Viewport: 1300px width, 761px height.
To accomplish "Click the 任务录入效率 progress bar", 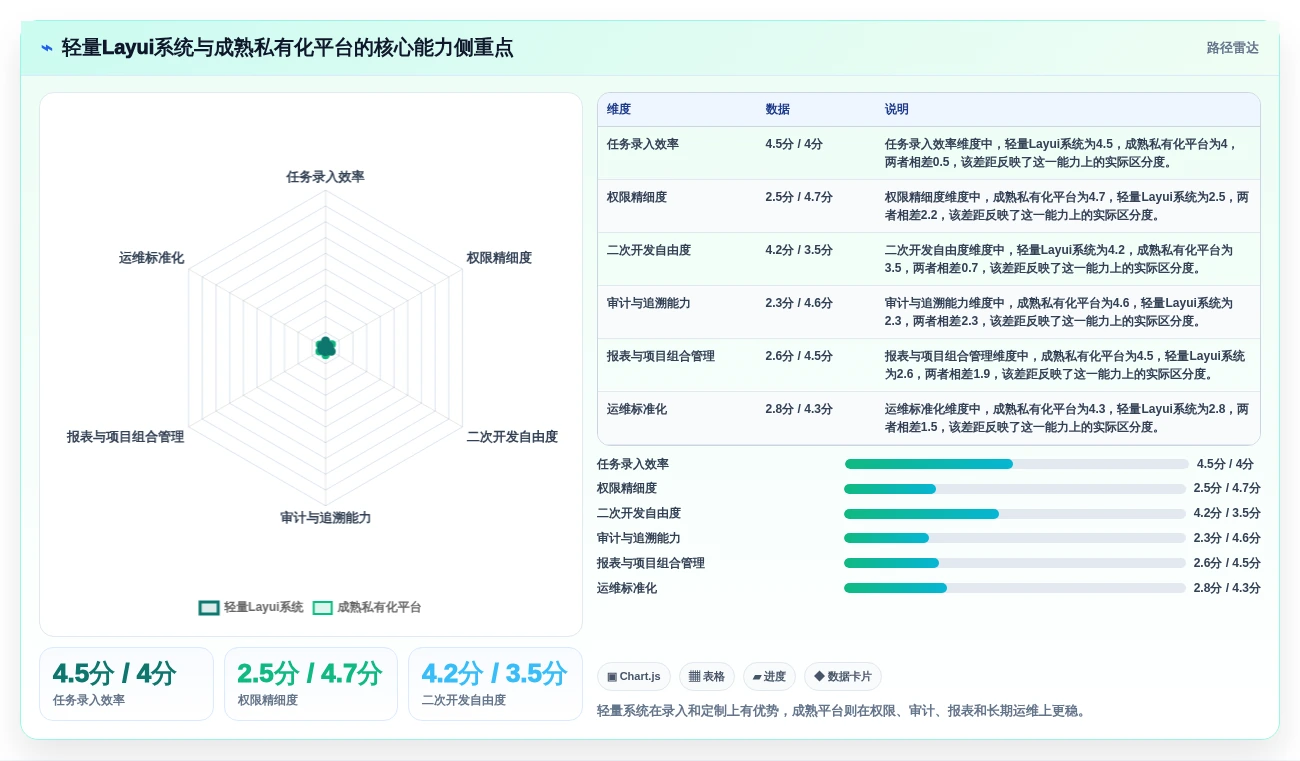I will click(1016, 464).
